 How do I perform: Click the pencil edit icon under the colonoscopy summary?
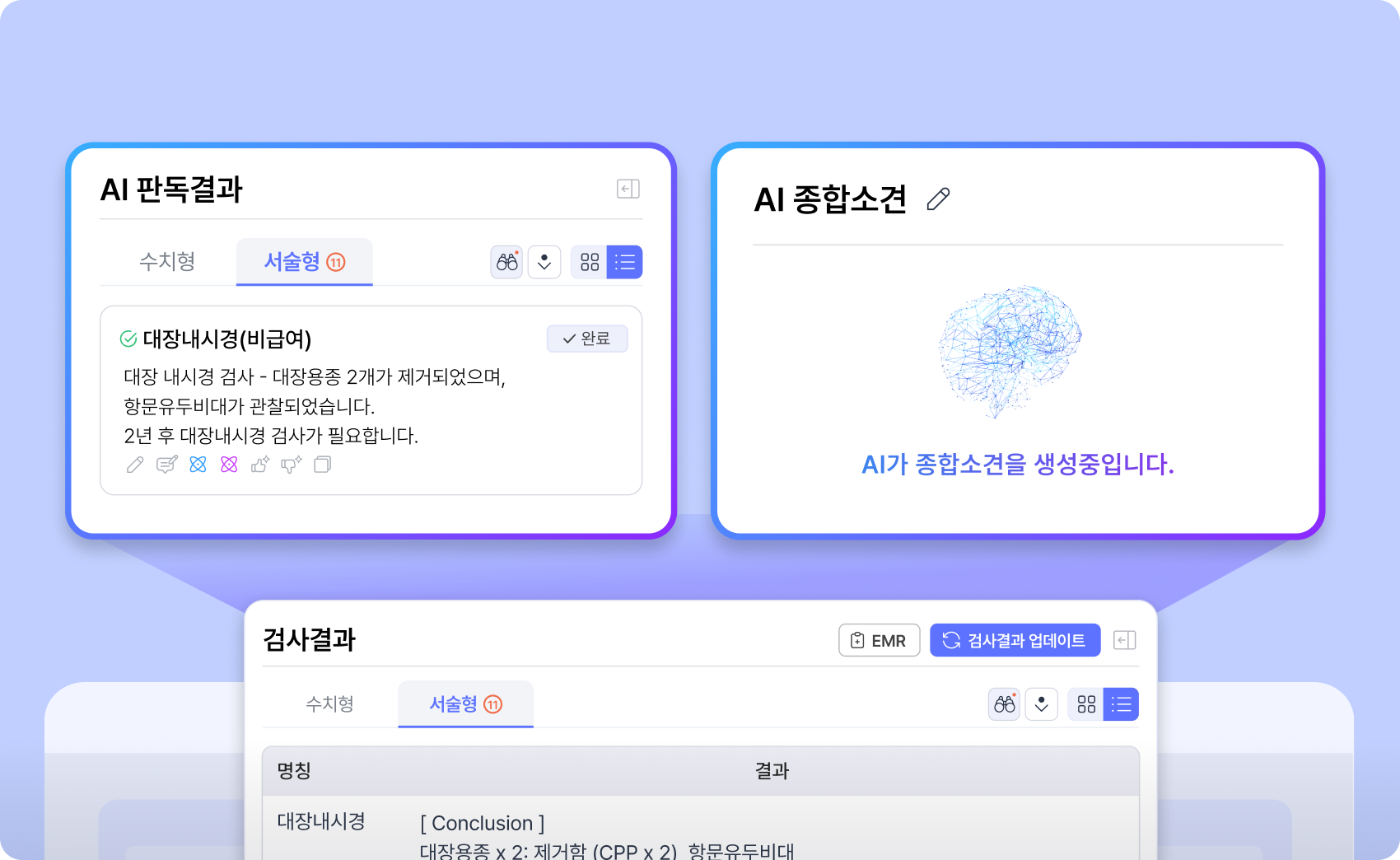click(135, 465)
